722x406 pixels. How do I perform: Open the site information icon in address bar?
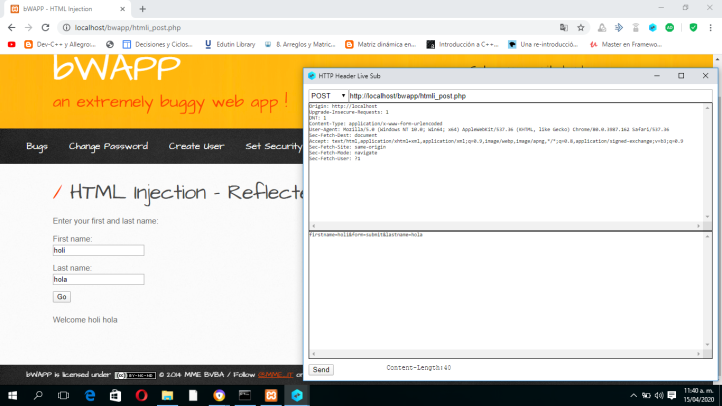click(66, 28)
